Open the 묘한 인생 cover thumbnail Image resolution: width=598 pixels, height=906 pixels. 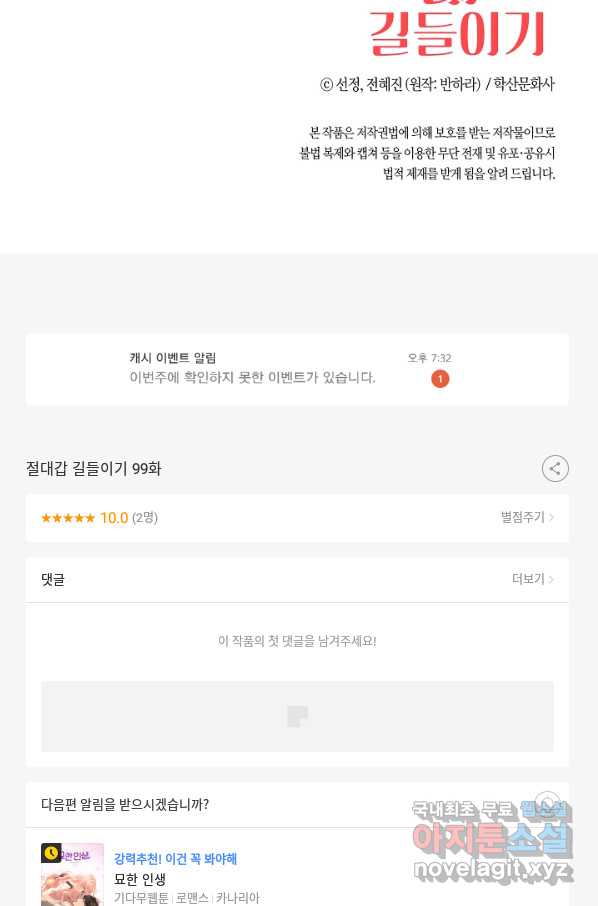pyautogui.click(x=72, y=874)
